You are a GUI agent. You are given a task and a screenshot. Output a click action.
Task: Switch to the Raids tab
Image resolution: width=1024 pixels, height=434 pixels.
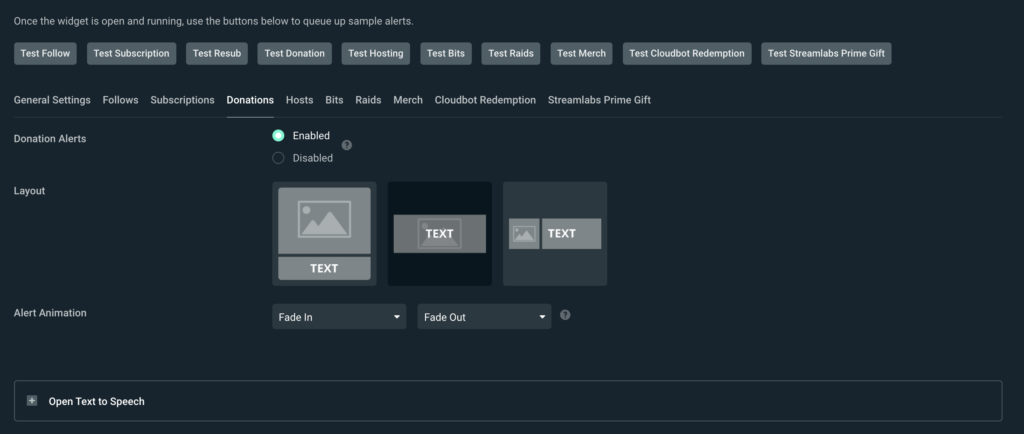coord(368,100)
